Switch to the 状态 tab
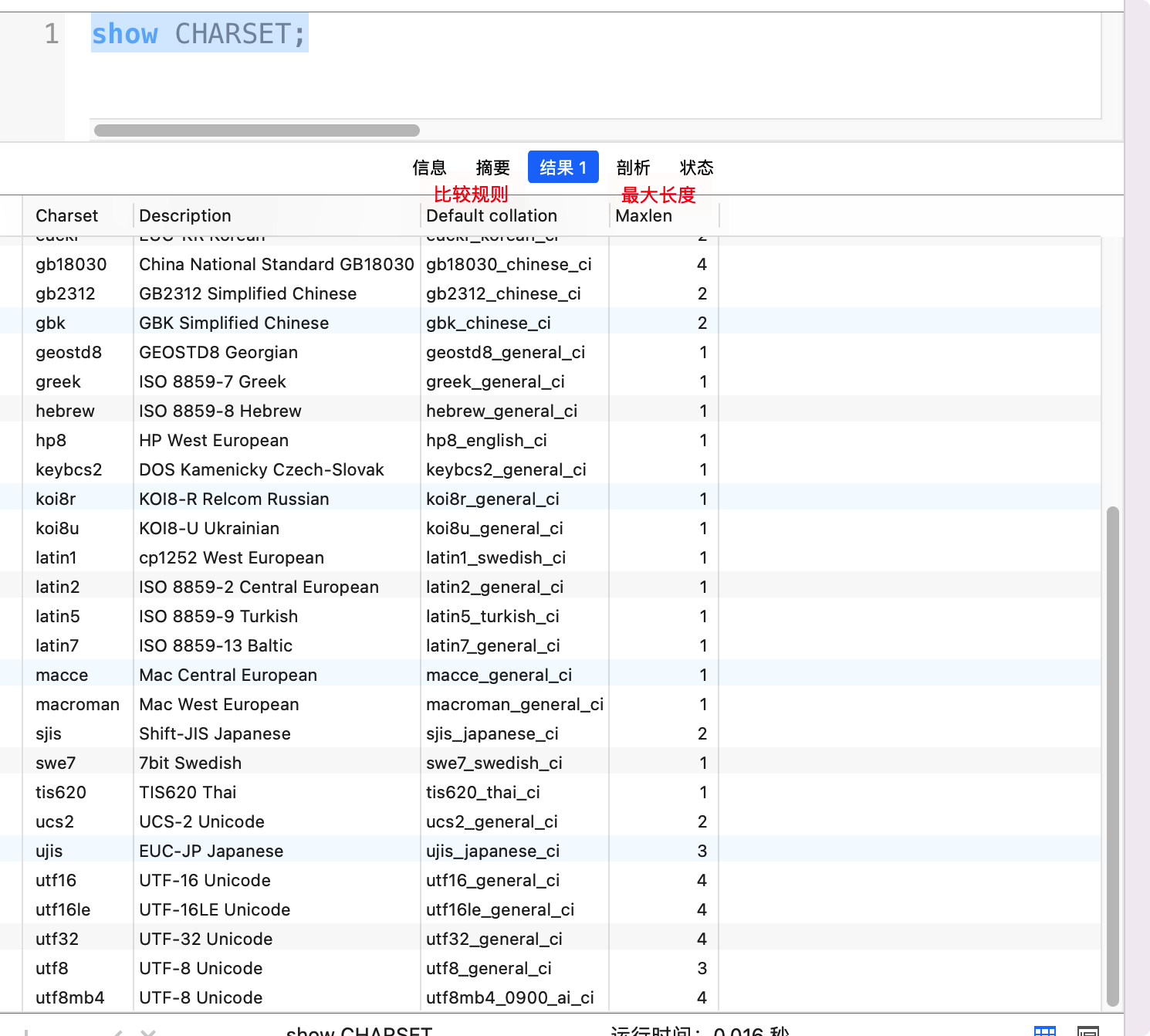This screenshot has width=1150, height=1036. pos(696,168)
